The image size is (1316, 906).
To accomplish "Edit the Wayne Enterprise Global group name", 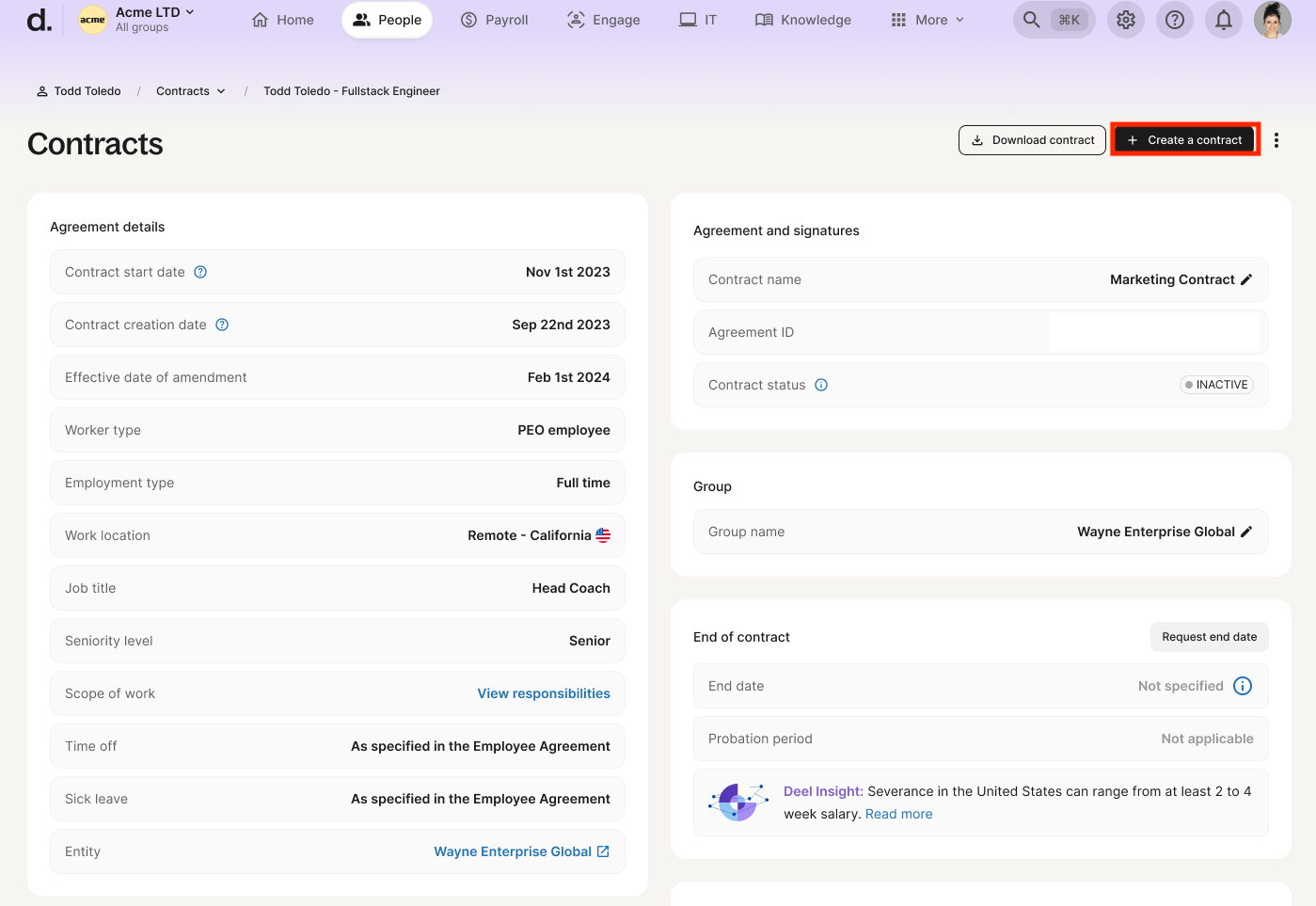I will [x=1246, y=532].
